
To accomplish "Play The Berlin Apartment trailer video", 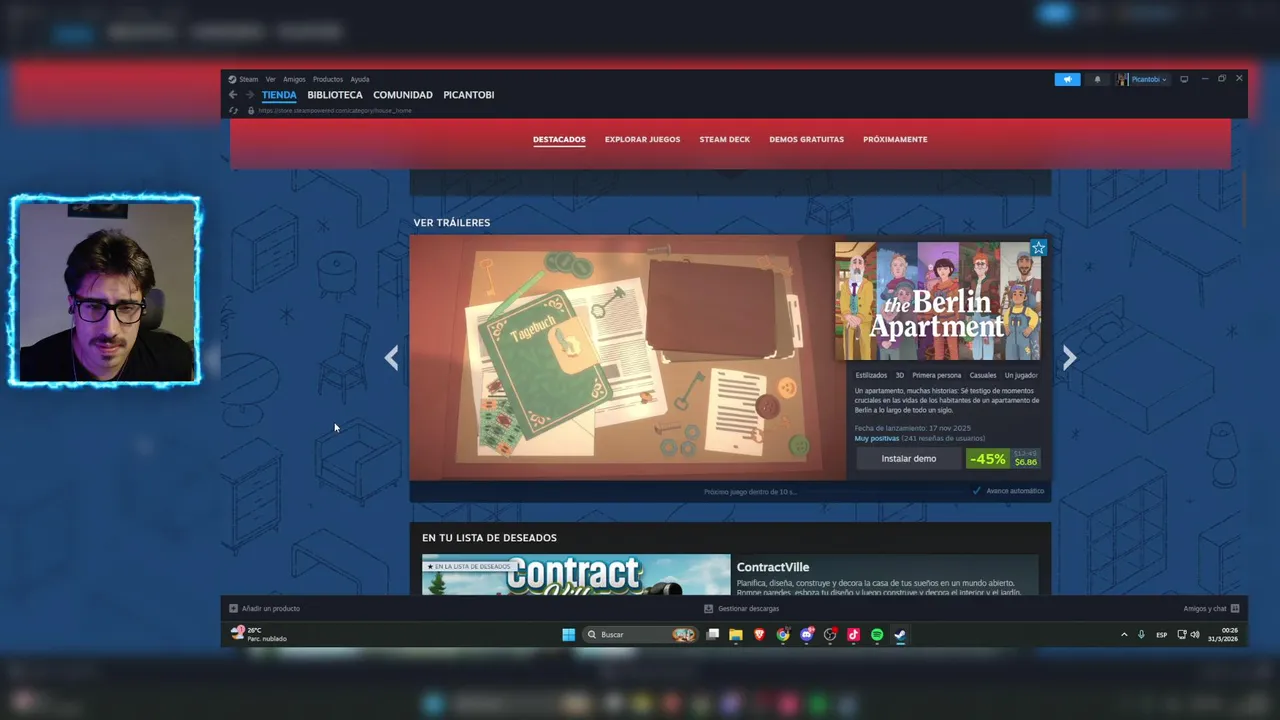I will (628, 358).
